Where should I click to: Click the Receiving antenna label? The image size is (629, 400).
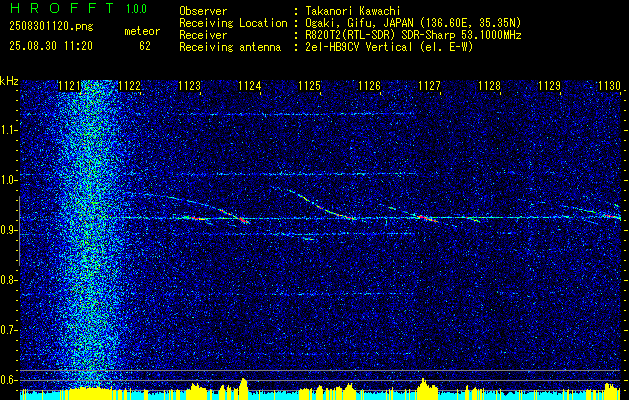click(x=230, y=47)
